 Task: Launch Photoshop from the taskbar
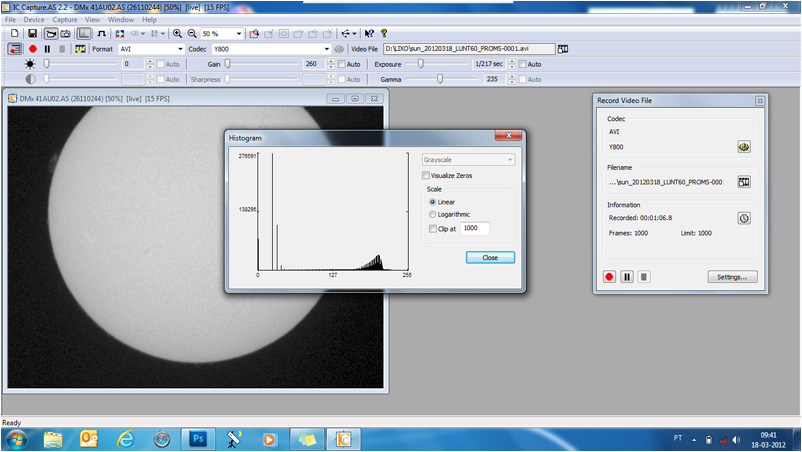(x=197, y=438)
